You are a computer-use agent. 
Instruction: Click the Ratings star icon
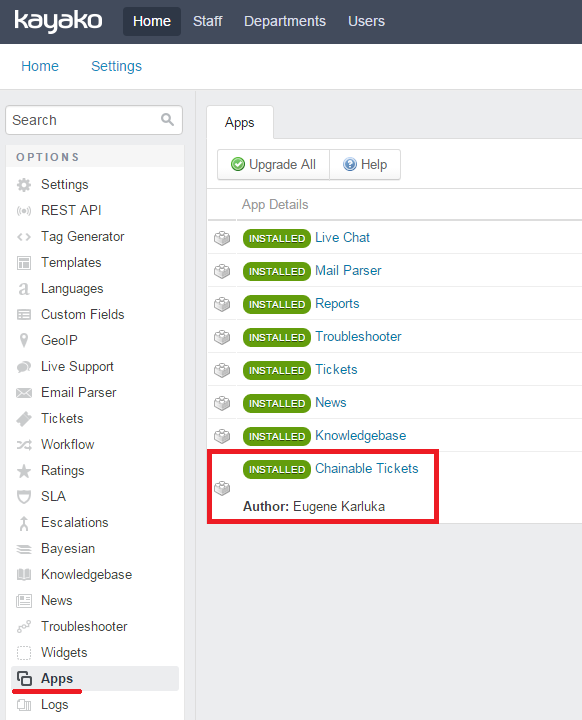(24, 471)
